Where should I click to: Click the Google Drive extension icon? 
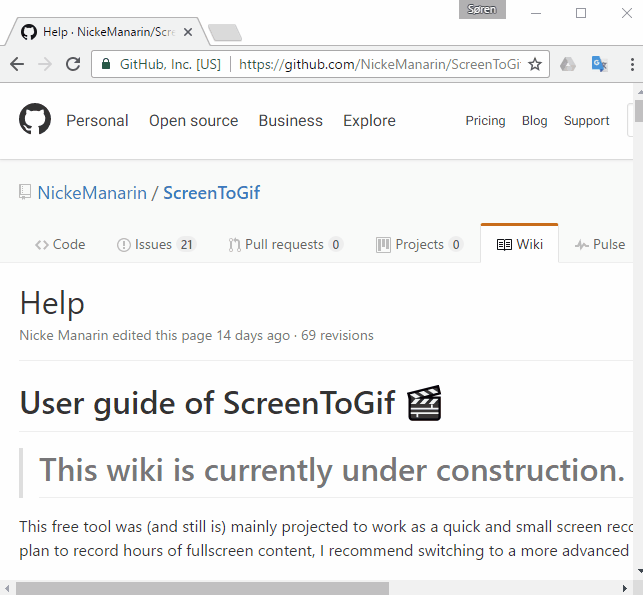click(x=567, y=64)
